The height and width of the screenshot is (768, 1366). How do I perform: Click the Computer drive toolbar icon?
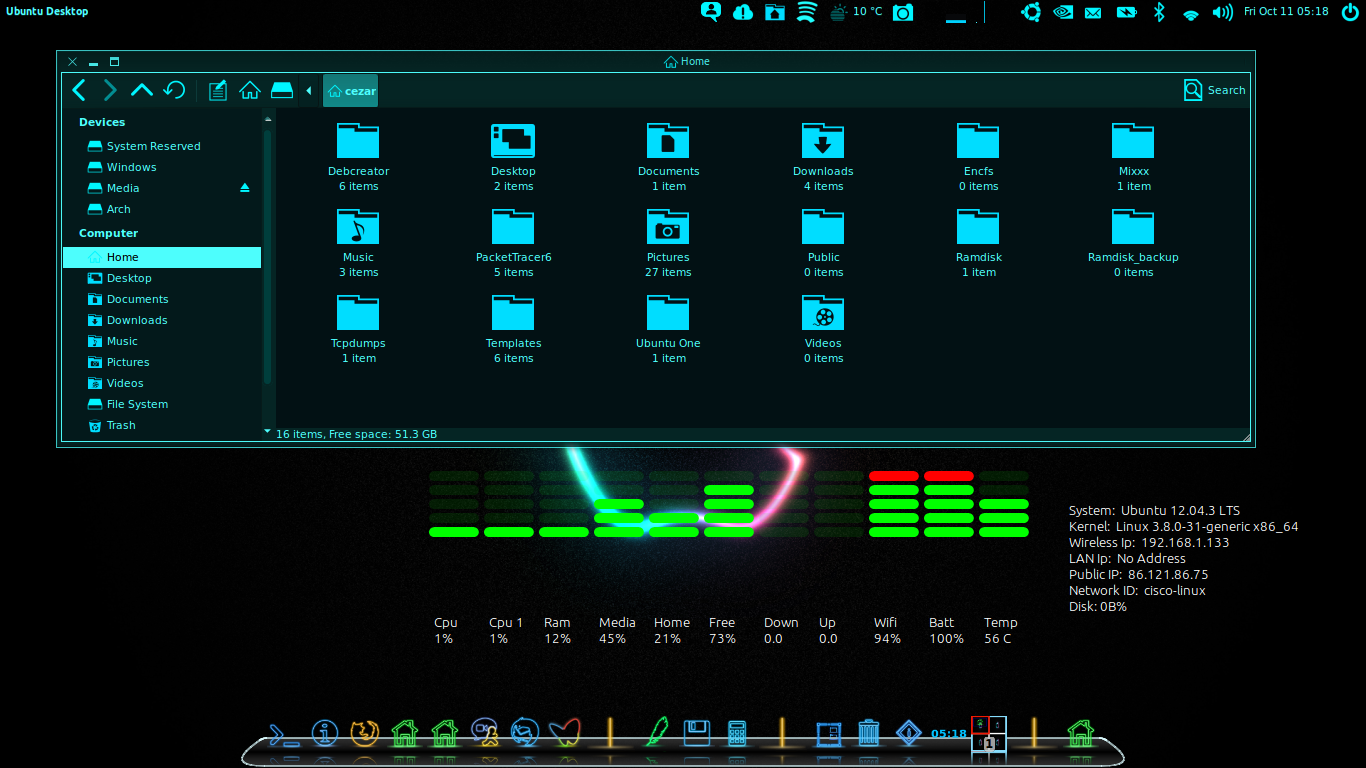282,90
